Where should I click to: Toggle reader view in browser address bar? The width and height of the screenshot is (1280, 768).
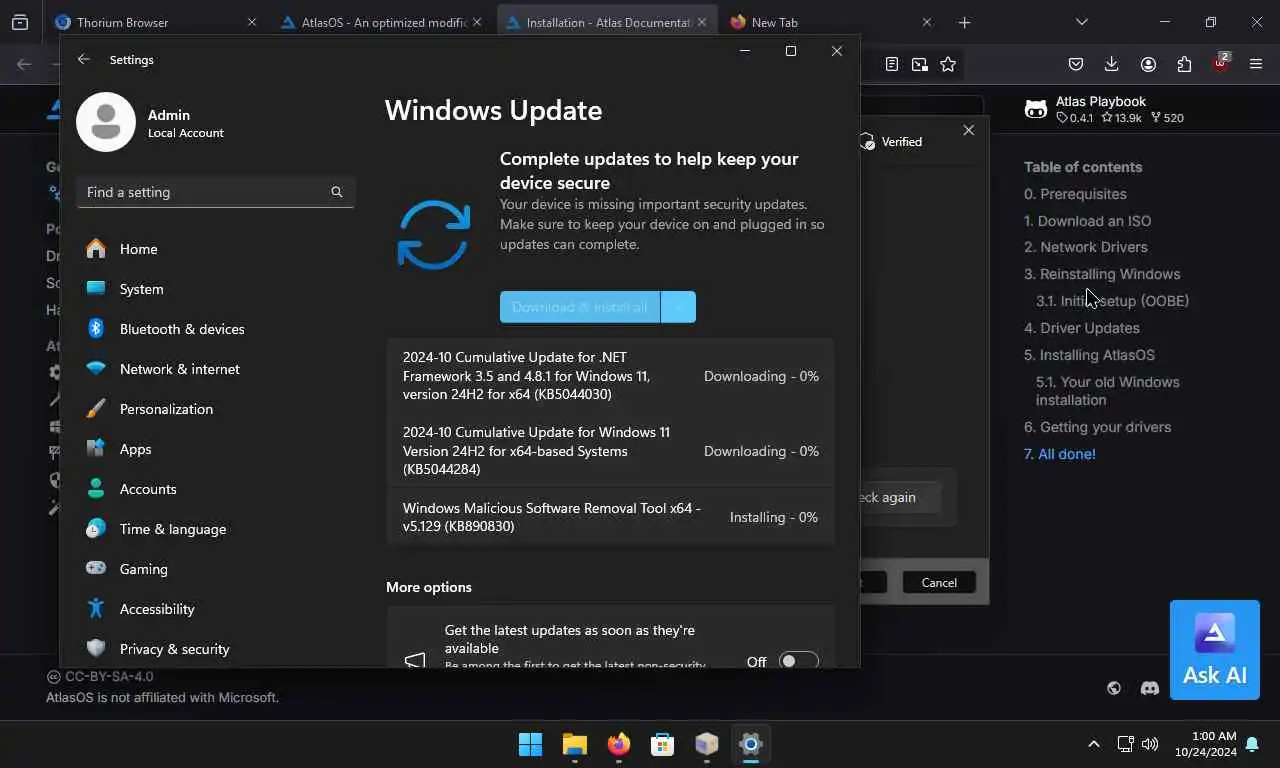click(891, 64)
